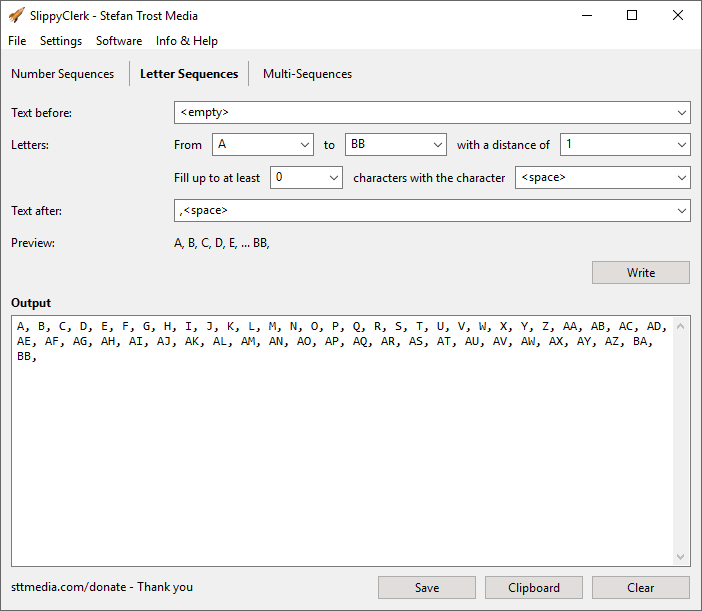Click the 'characters with the character' label
Viewport: 702px width, 611px height.
(x=429, y=178)
